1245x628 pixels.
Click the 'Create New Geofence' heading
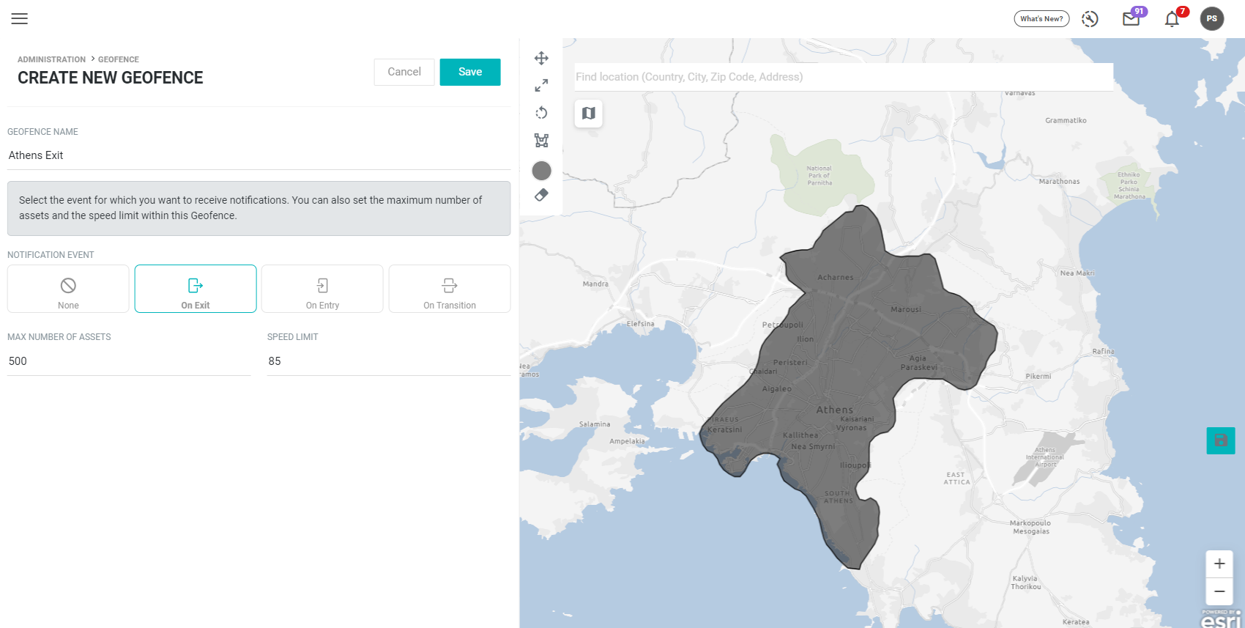(x=110, y=78)
